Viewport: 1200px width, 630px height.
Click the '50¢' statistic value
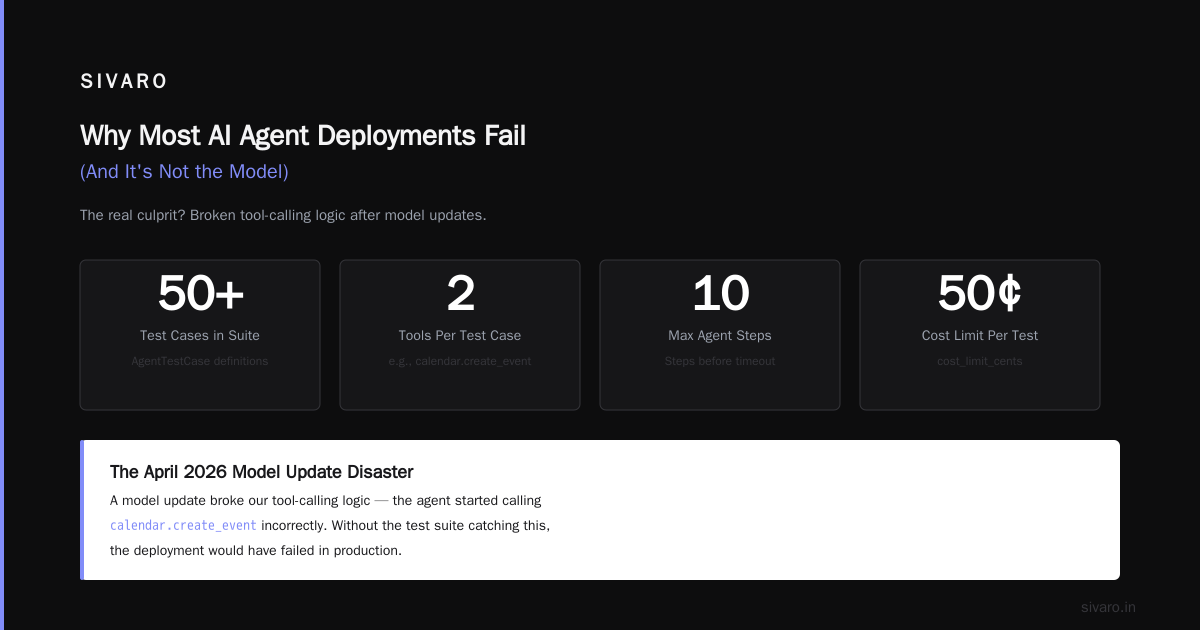(980, 294)
